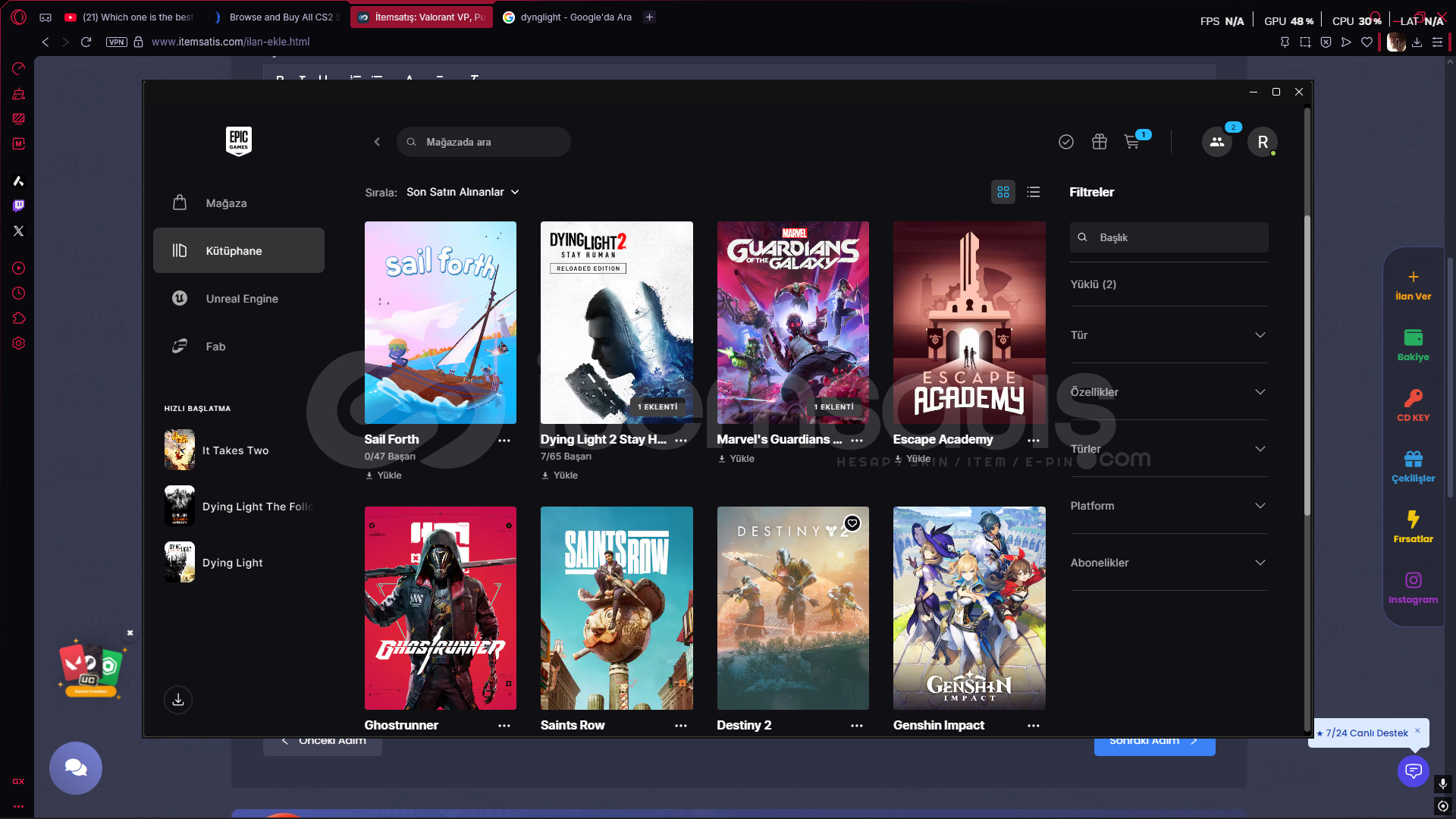The width and height of the screenshot is (1456, 819).
Task: Select Unreal Engine in the sidebar
Action: coord(241,299)
